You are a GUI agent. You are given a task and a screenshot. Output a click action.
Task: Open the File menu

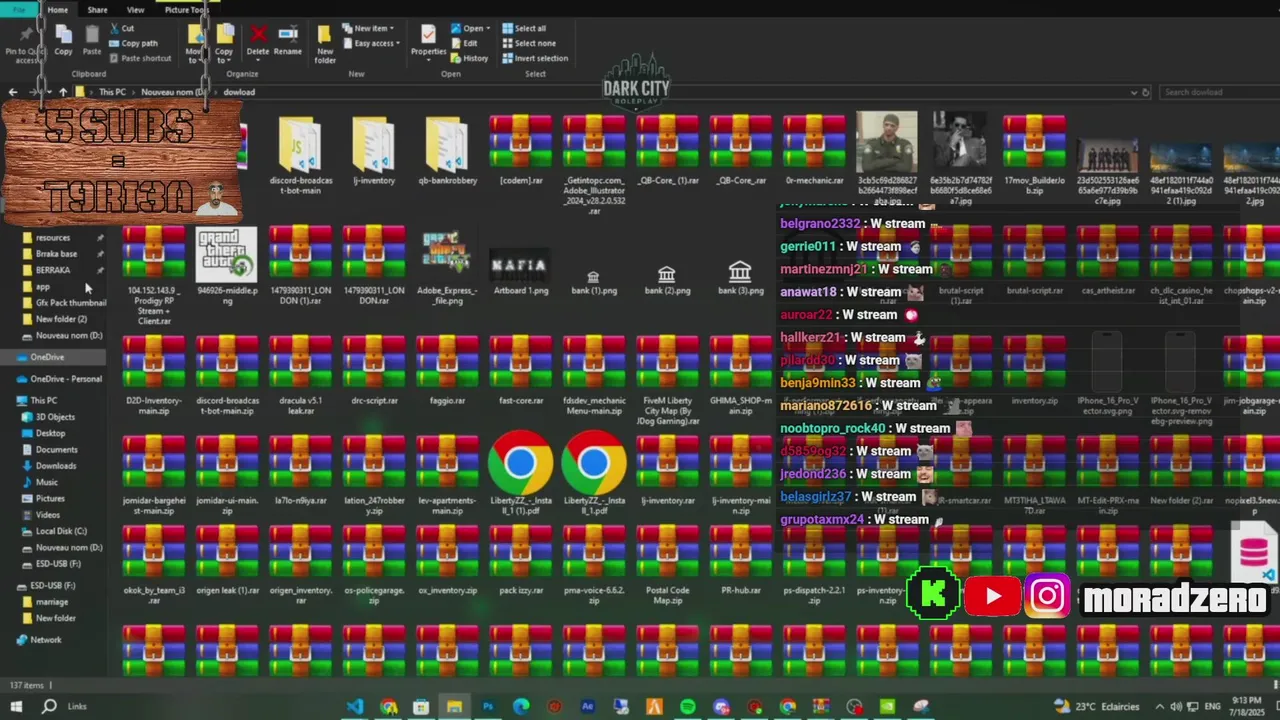(19, 10)
